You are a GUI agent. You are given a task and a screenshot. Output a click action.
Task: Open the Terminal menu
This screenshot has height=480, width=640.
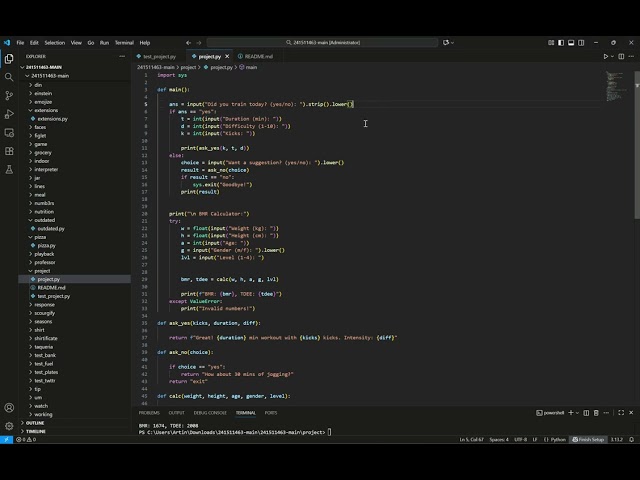(x=124, y=42)
